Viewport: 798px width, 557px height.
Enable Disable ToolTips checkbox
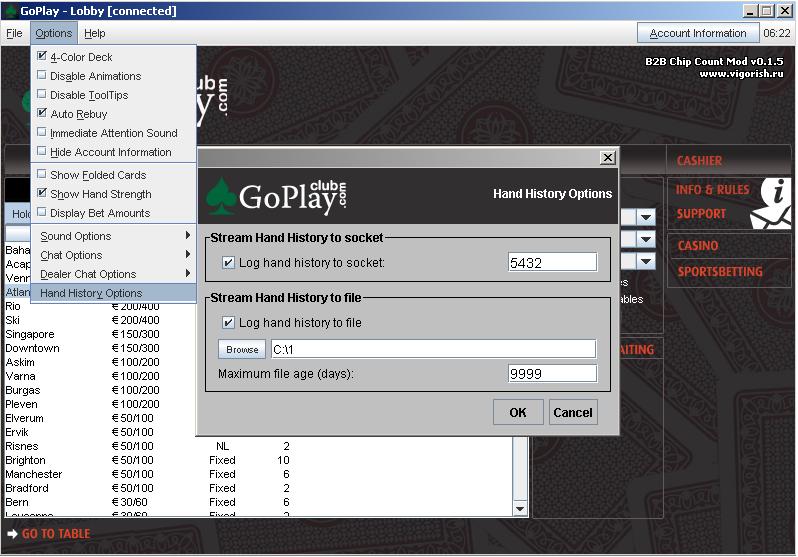(42, 94)
